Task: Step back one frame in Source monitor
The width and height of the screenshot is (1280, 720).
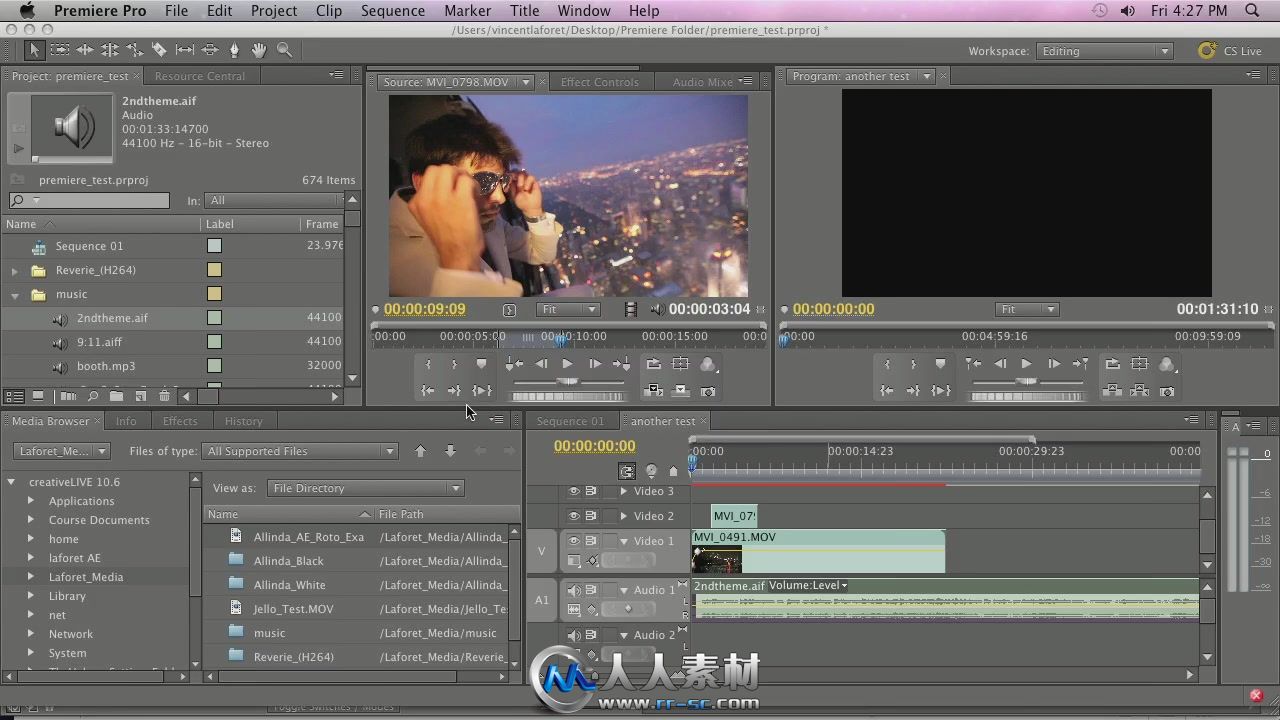Action: 541,364
